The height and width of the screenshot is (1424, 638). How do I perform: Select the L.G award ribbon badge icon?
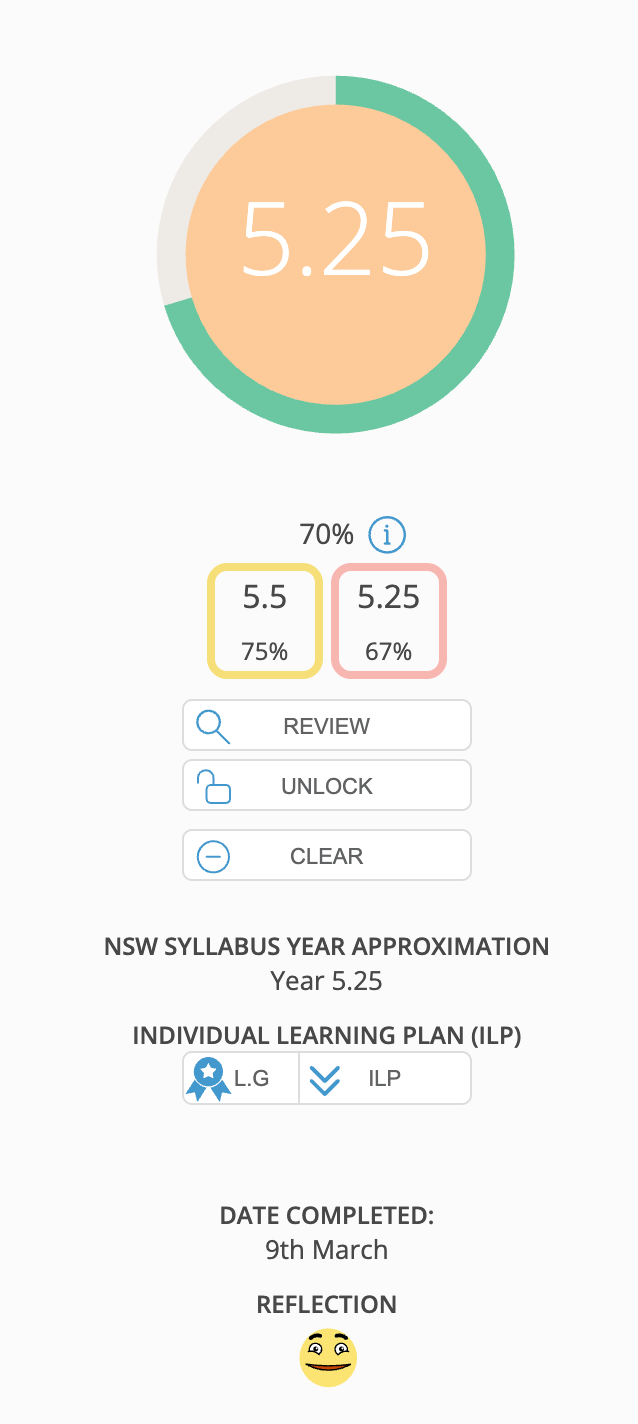pos(209,1077)
